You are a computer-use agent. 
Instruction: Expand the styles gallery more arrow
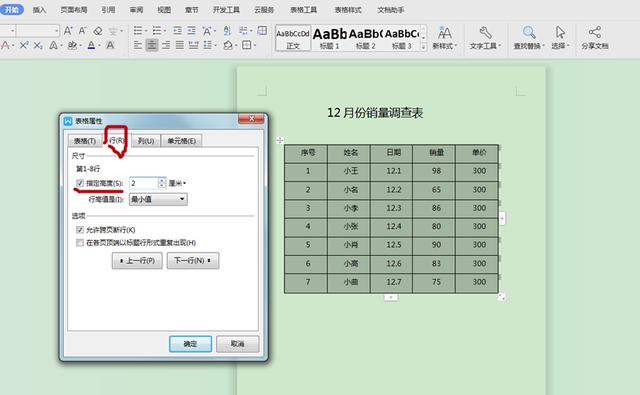[x=423, y=47]
